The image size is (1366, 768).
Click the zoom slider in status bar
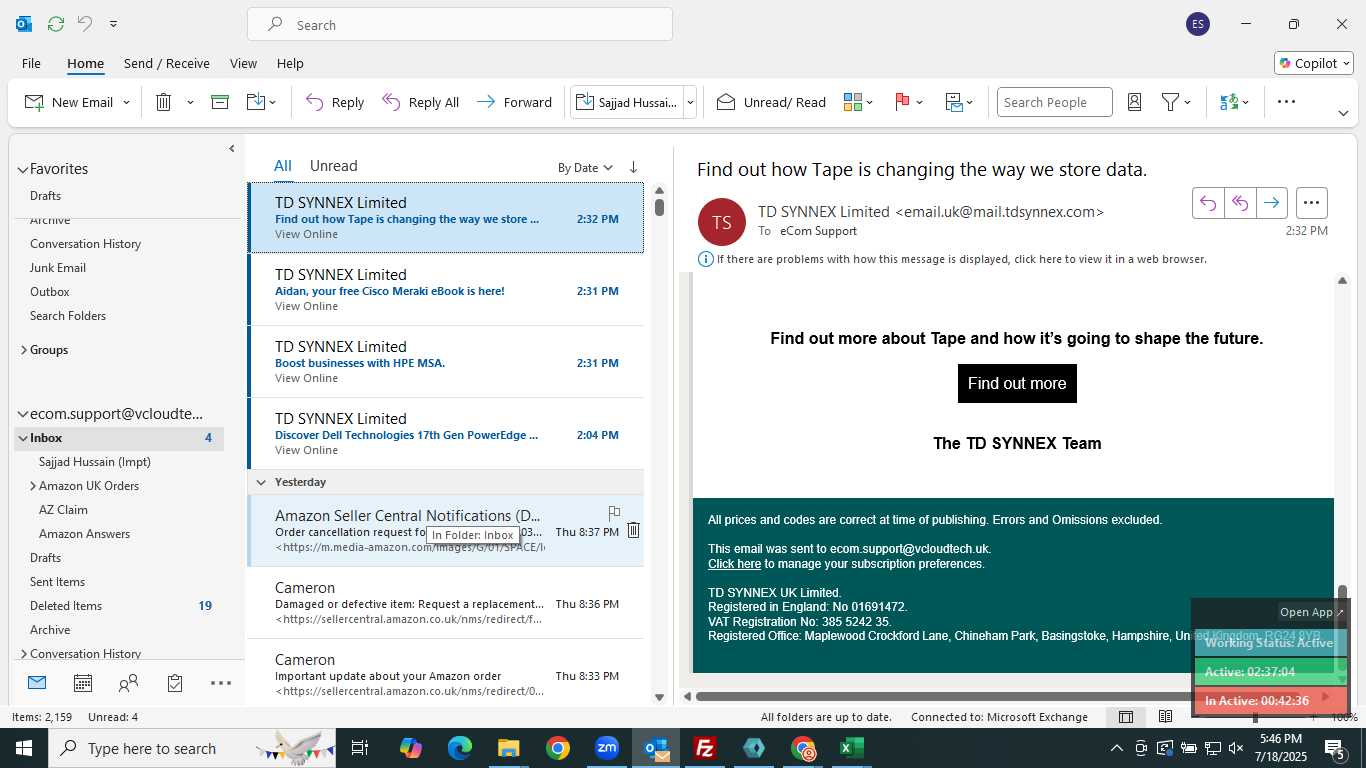point(1255,717)
